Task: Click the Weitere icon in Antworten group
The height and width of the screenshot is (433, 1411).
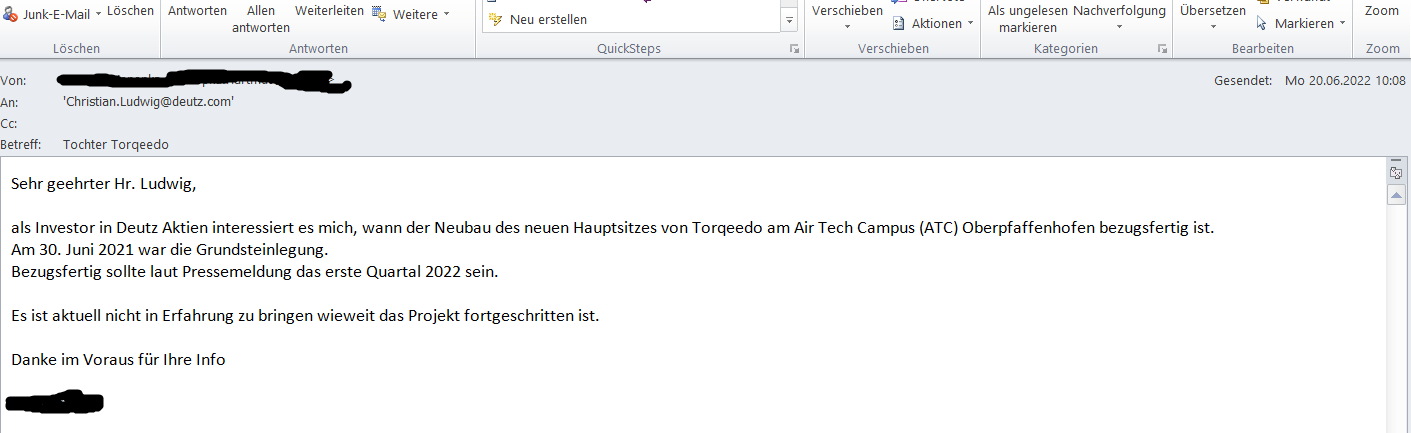Action: point(379,13)
